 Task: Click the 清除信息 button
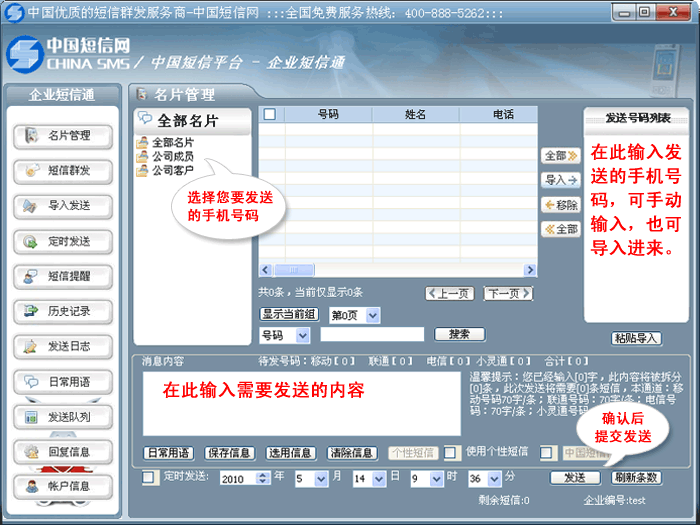pos(352,453)
